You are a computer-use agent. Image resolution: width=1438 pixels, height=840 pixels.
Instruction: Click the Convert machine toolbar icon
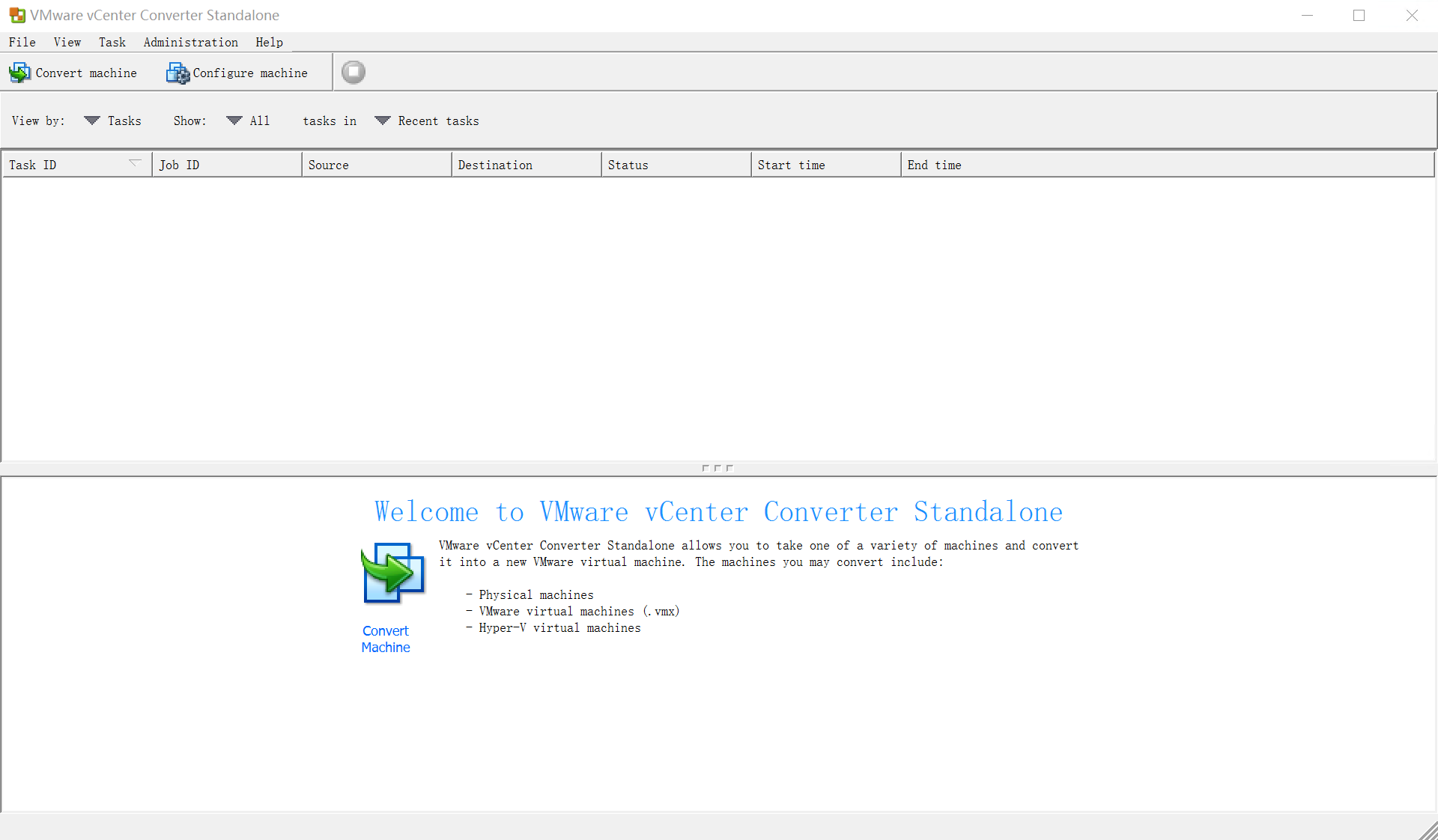pyautogui.click(x=19, y=73)
